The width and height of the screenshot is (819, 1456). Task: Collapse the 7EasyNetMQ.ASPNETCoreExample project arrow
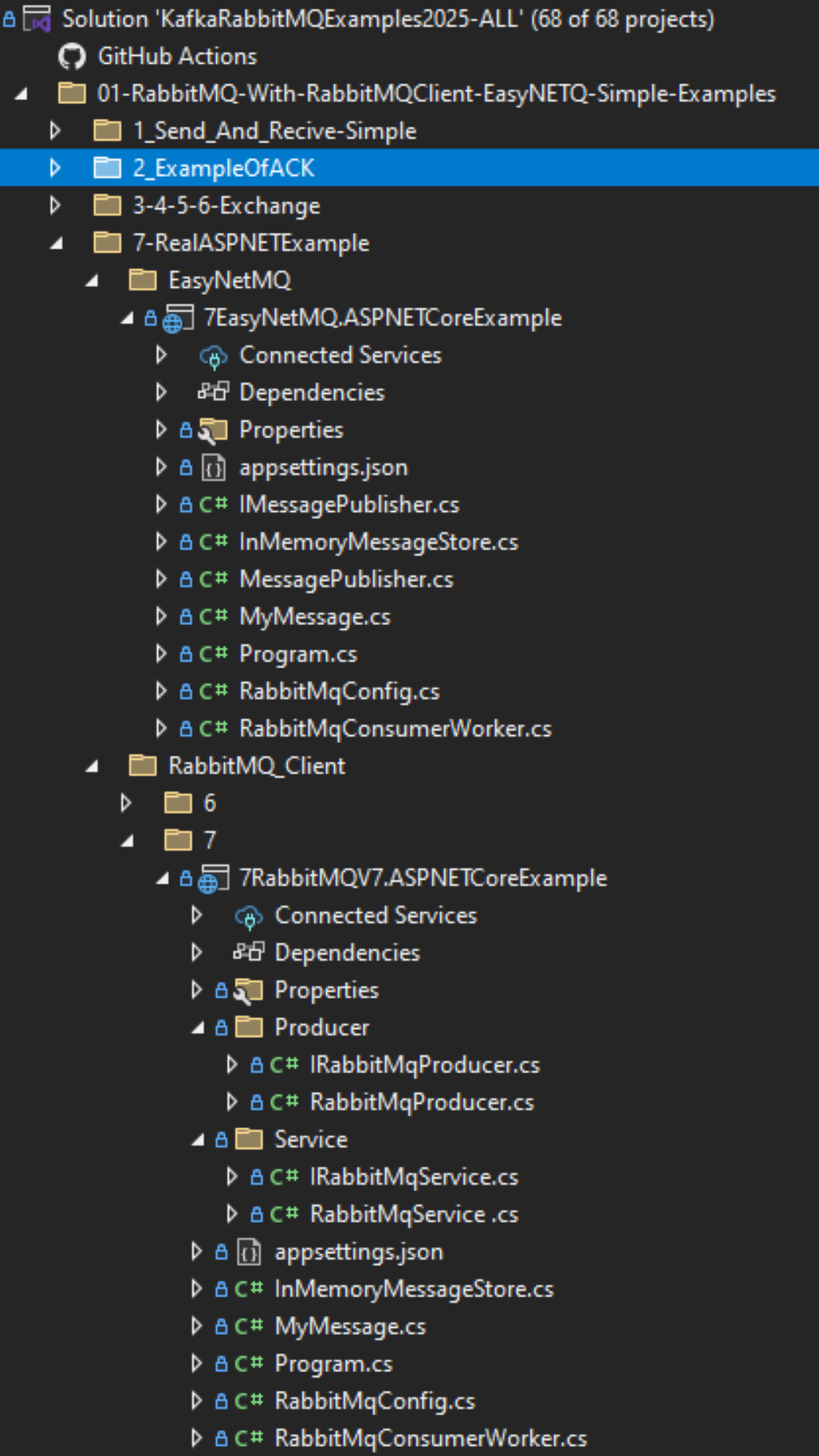[127, 318]
